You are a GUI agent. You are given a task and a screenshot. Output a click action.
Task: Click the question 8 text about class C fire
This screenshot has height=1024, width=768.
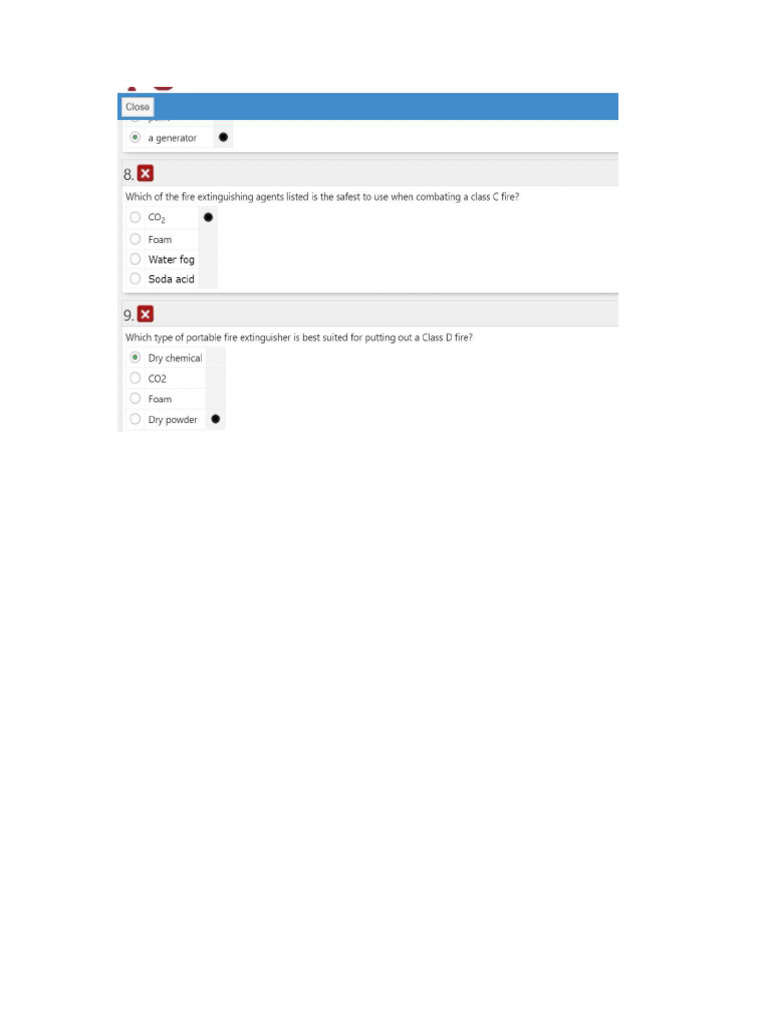coord(322,197)
